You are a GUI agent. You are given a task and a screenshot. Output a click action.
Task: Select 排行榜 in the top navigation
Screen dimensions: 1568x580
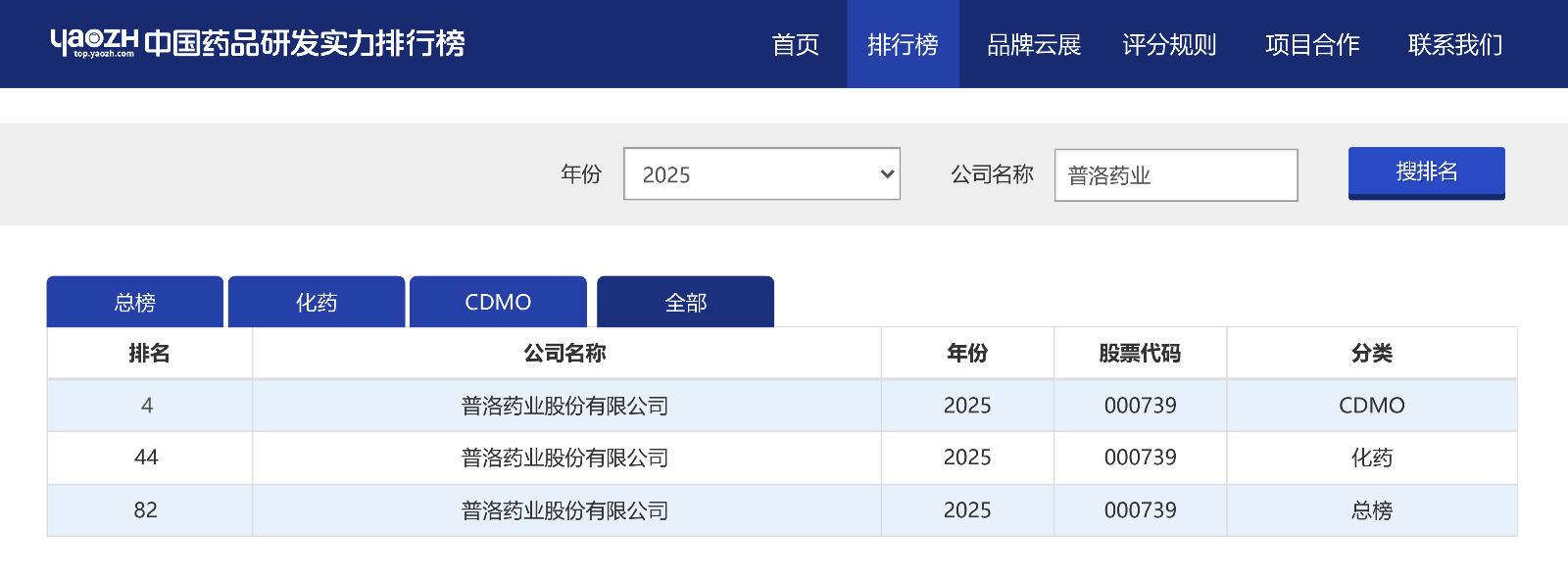point(903,45)
